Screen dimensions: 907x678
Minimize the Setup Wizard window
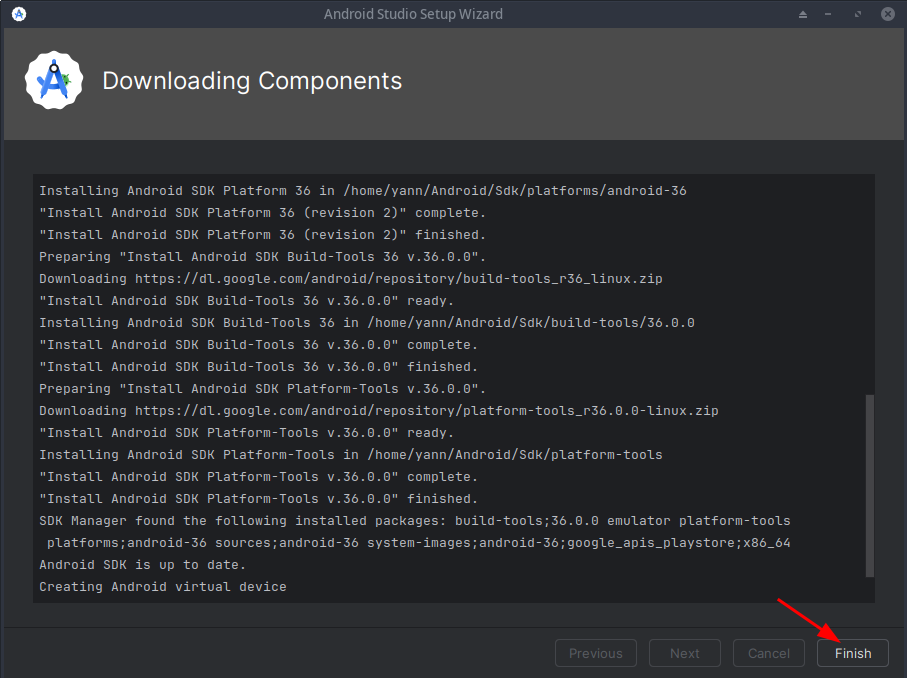point(830,14)
